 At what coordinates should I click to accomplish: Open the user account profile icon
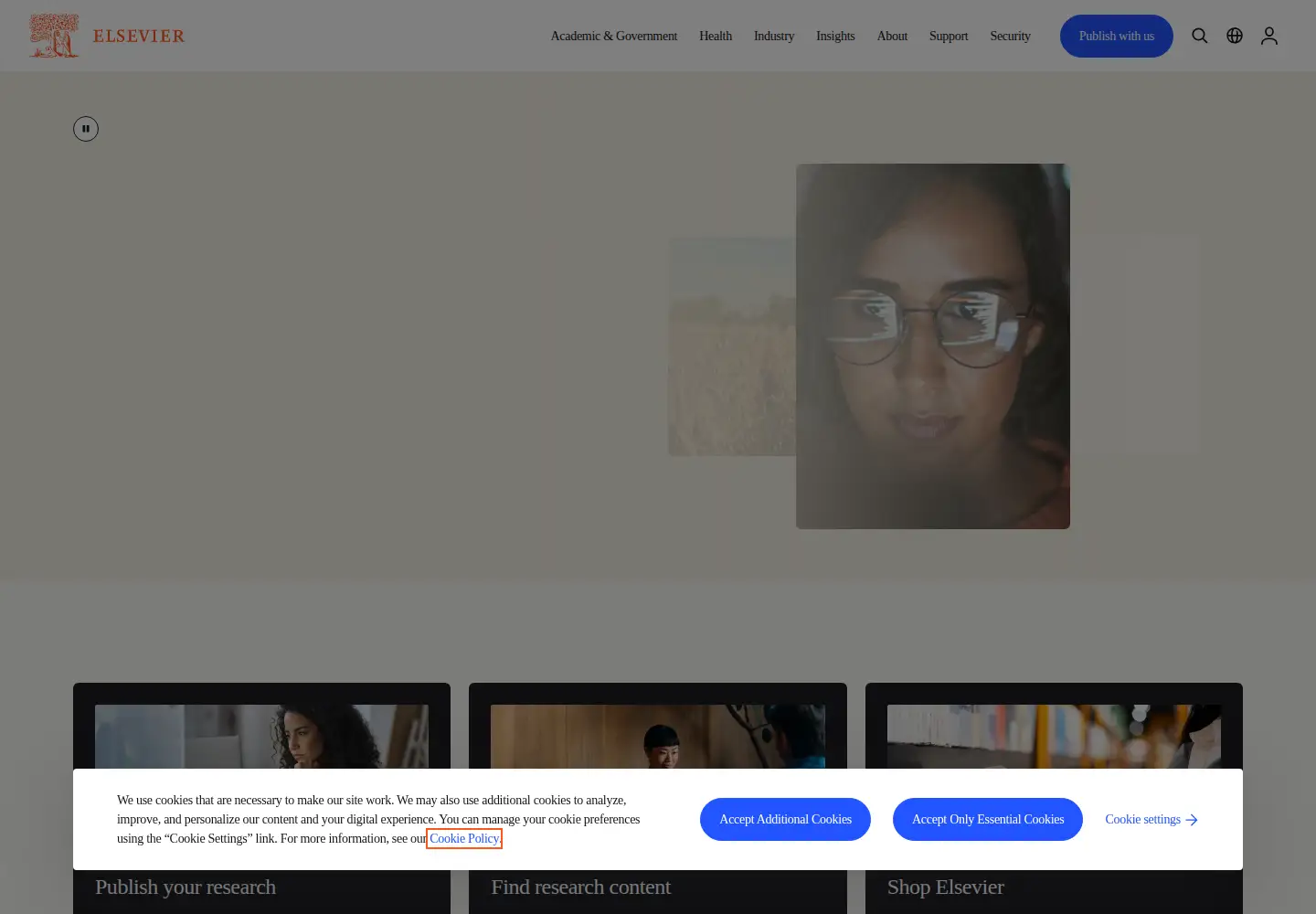point(1269,36)
